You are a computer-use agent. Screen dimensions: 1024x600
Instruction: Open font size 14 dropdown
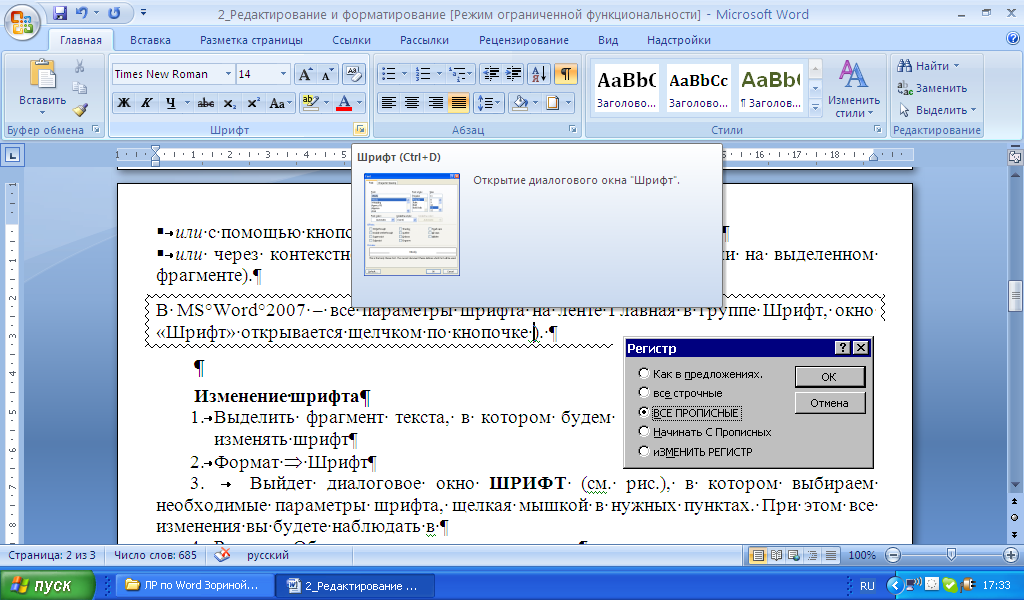[283, 74]
